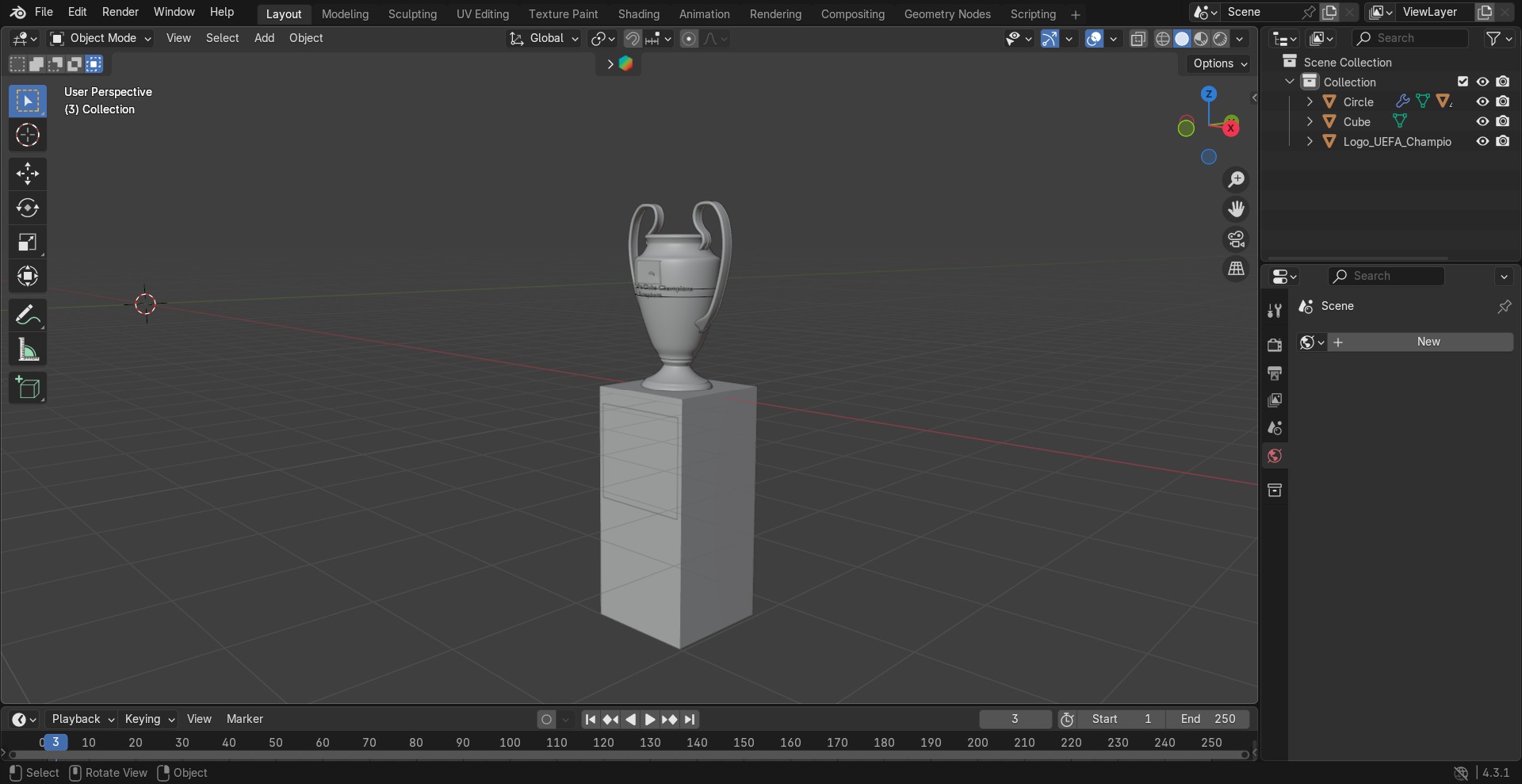Click the pan view hand icon

tap(1236, 209)
